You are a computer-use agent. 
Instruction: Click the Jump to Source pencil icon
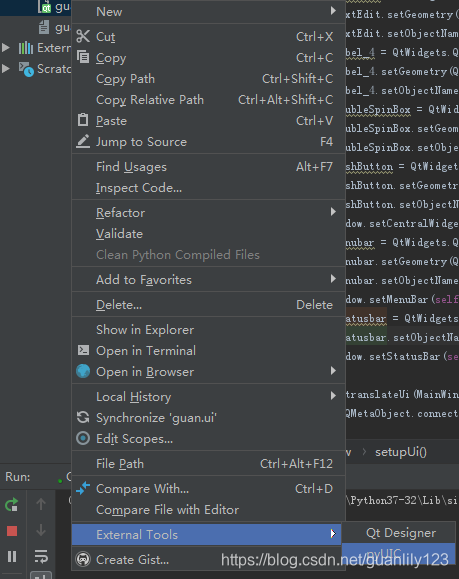tap(83, 141)
